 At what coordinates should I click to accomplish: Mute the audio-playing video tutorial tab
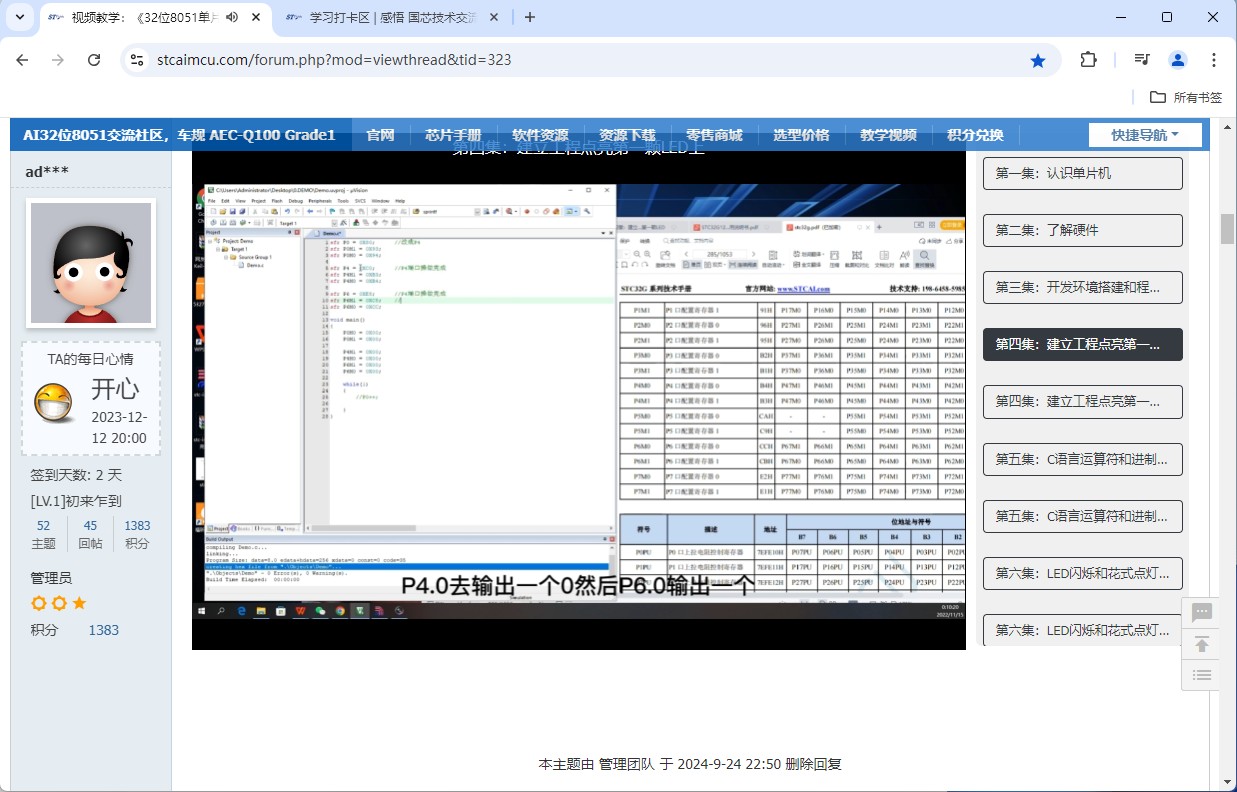[x=232, y=17]
